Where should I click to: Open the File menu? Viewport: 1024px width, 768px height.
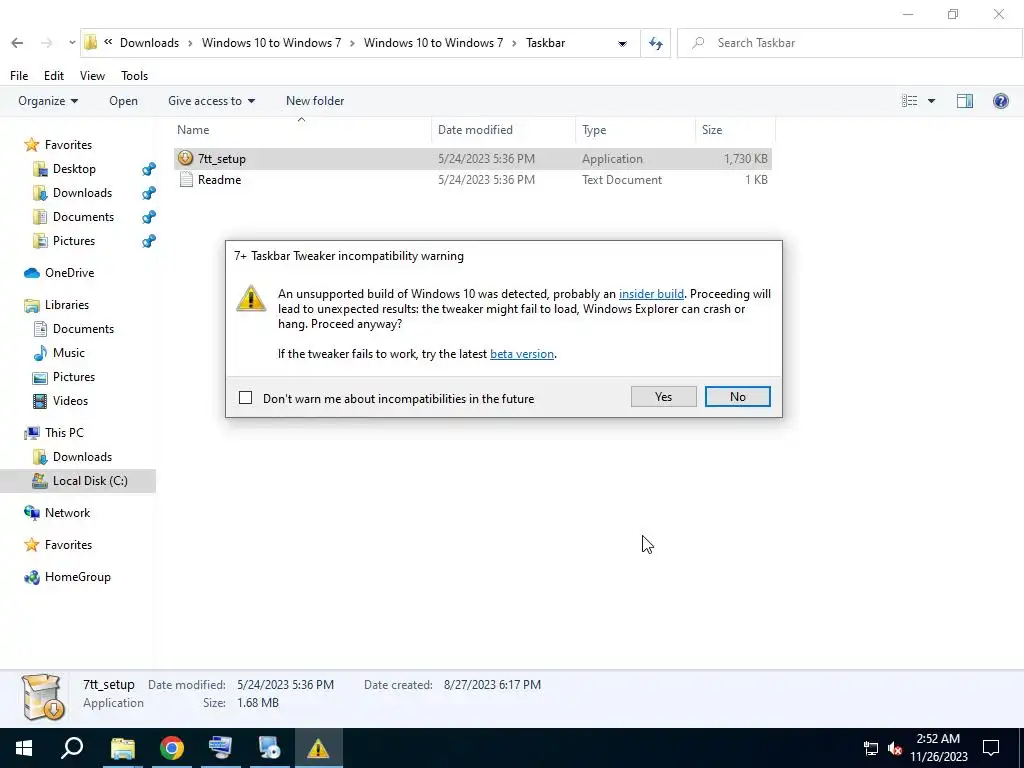click(19, 76)
